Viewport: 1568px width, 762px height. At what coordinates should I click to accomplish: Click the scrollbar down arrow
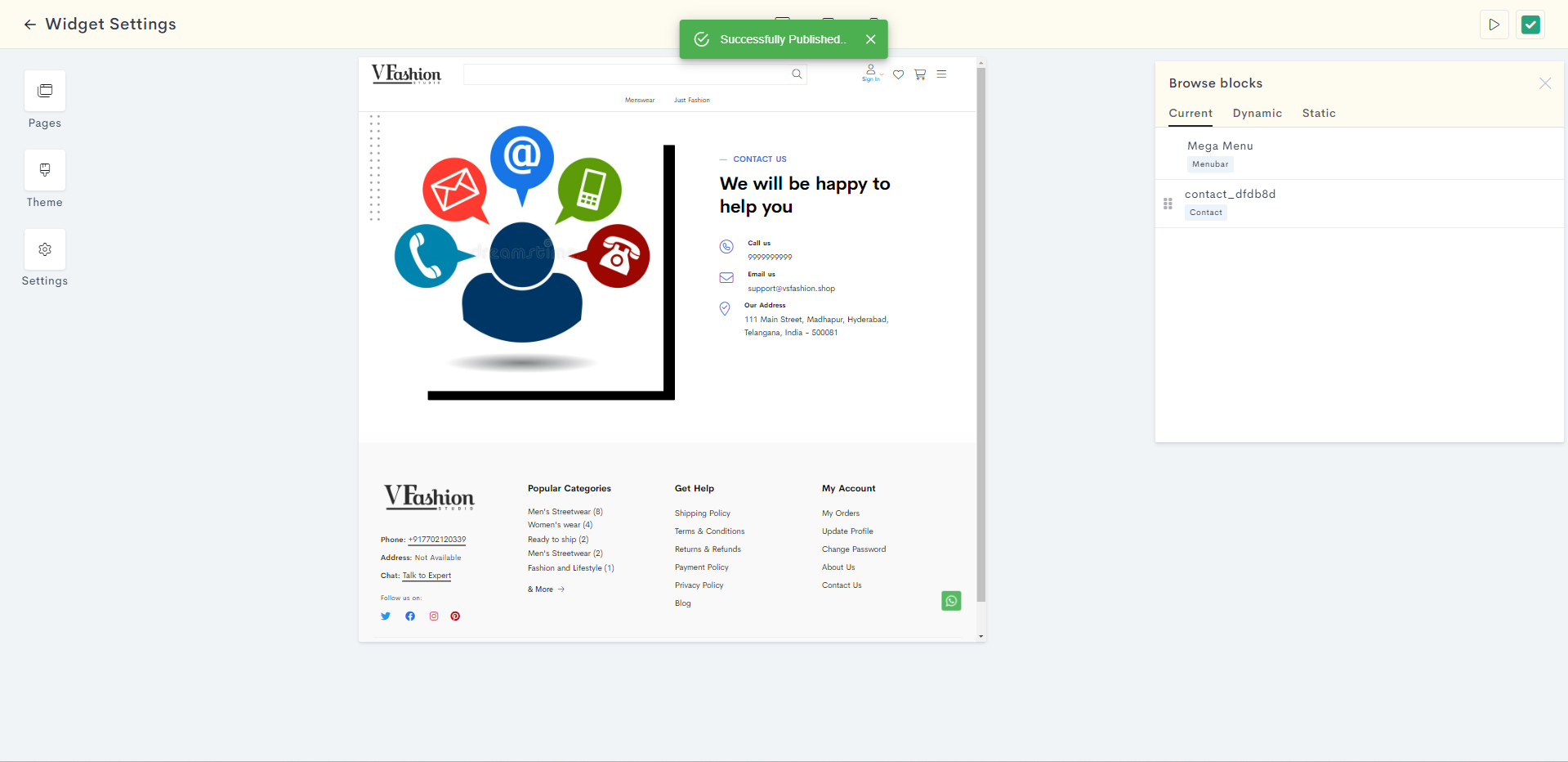pos(981,636)
